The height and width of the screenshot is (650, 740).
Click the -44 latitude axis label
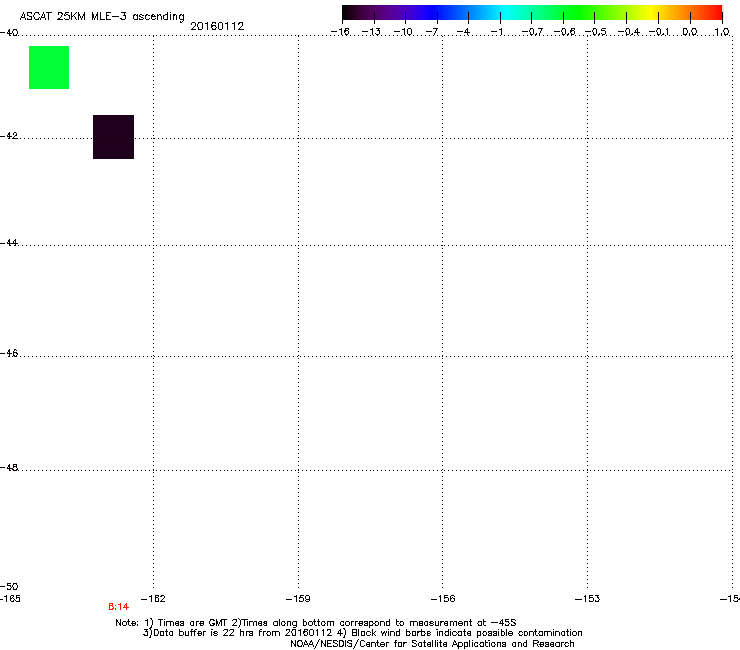(9, 243)
